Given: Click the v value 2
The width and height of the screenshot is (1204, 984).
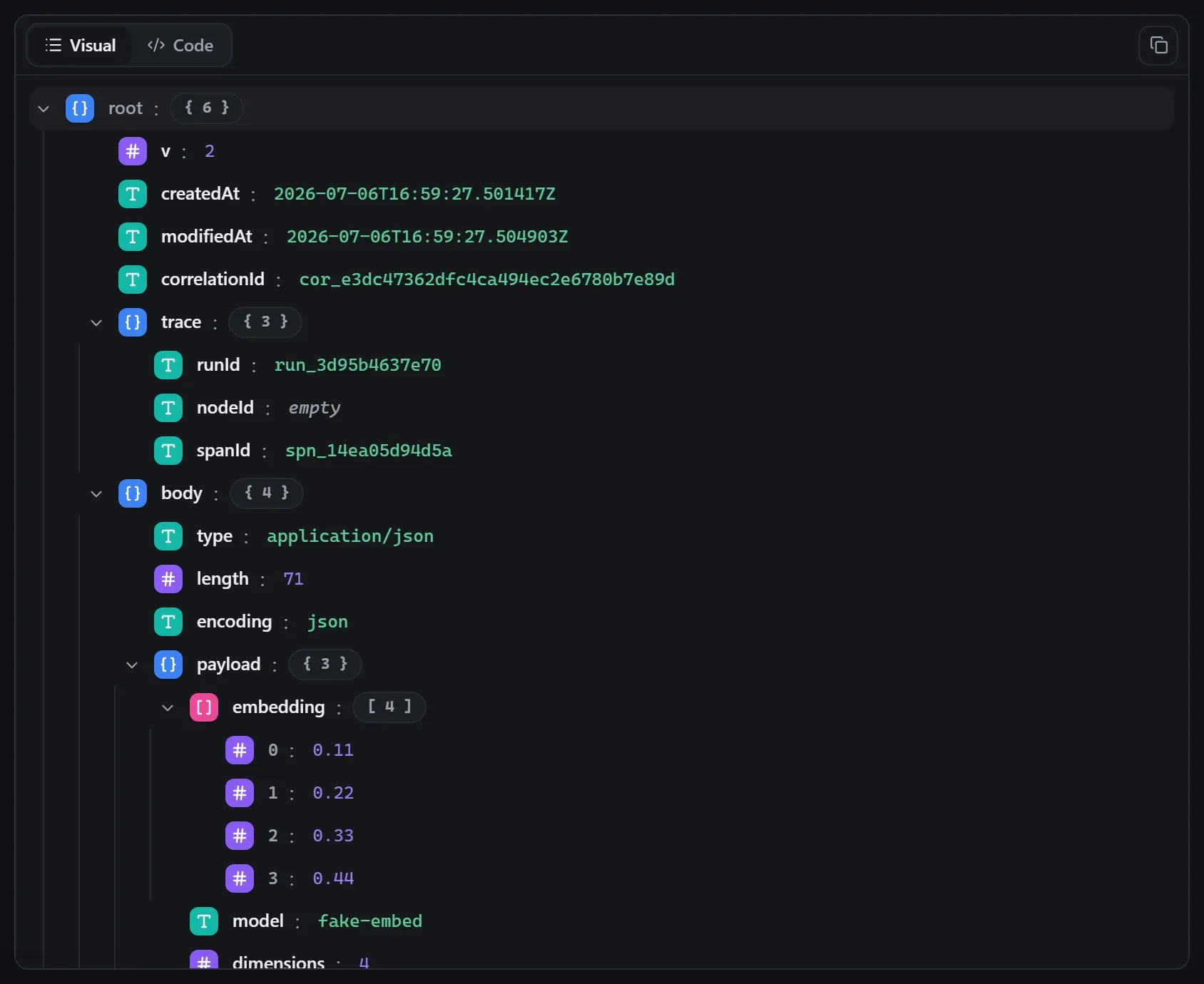Looking at the screenshot, I should 210,151.
